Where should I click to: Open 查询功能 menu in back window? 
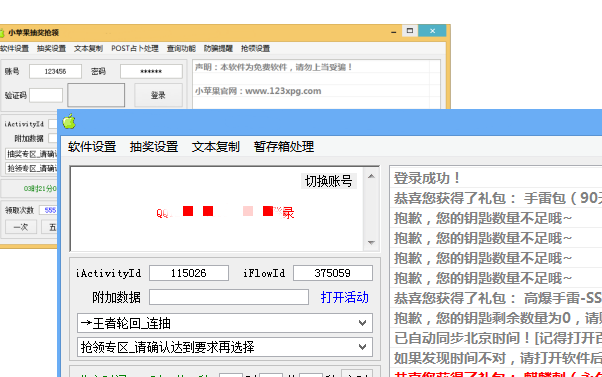coord(181,48)
